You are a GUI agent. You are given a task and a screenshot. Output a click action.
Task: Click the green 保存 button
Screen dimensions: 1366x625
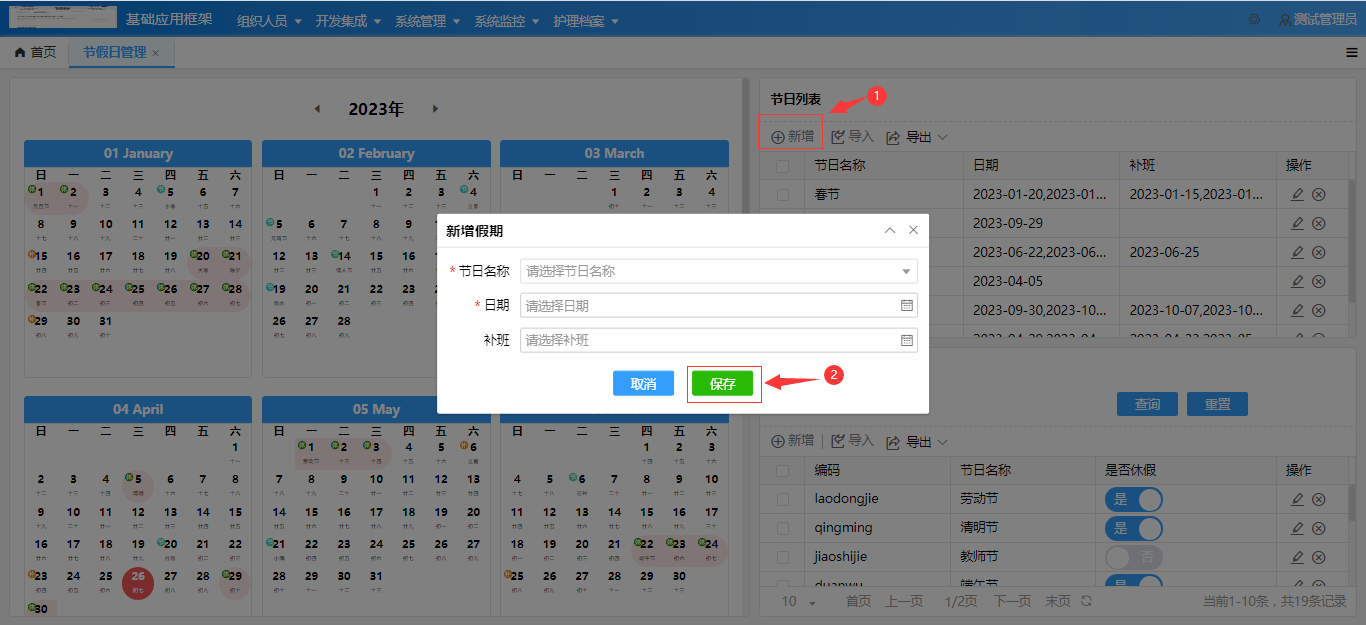click(723, 384)
